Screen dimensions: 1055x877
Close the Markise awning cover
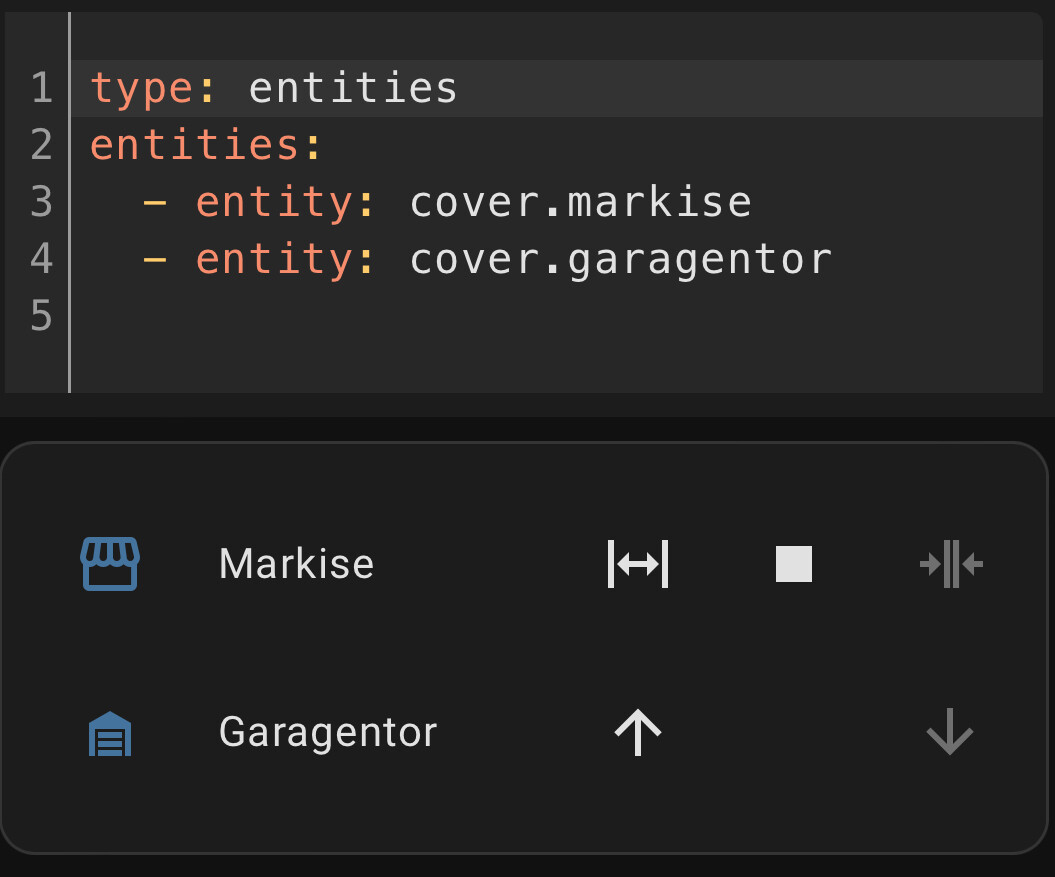point(950,564)
